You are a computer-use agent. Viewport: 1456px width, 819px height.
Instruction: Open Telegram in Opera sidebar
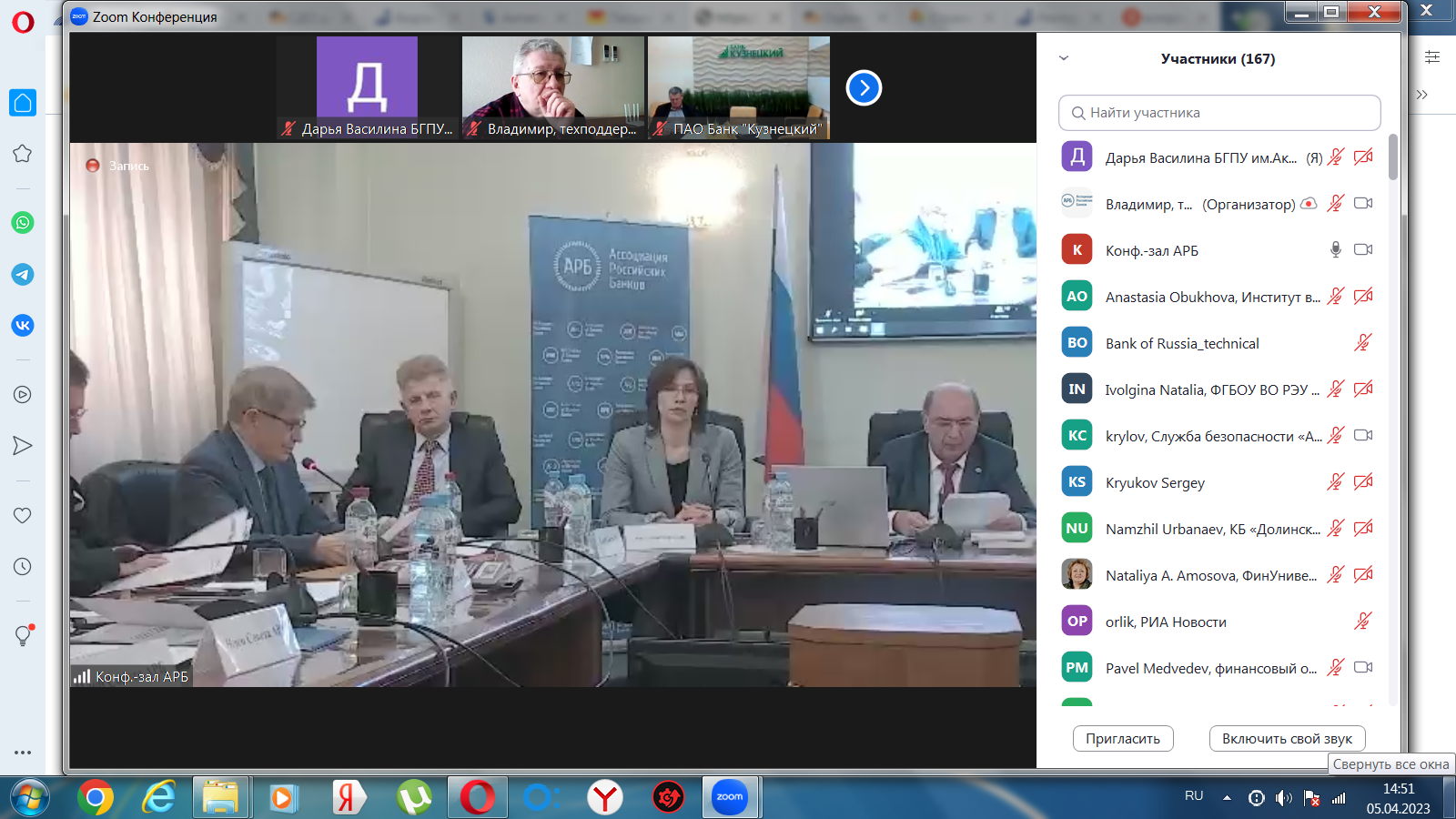23,274
